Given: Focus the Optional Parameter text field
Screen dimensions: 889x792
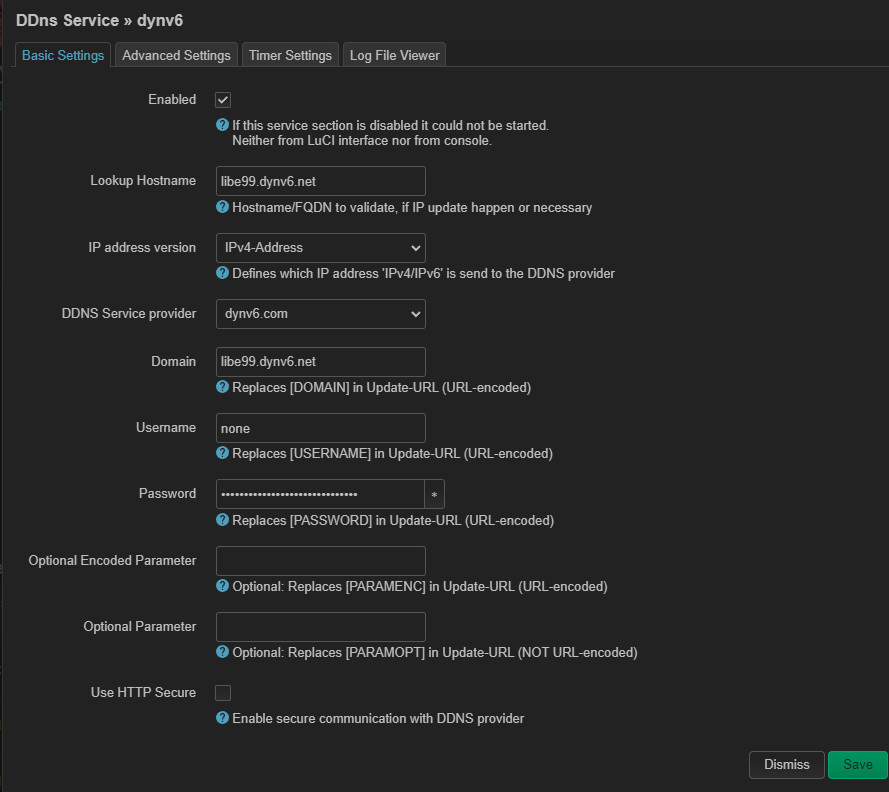Looking at the screenshot, I should pyautogui.click(x=320, y=627).
